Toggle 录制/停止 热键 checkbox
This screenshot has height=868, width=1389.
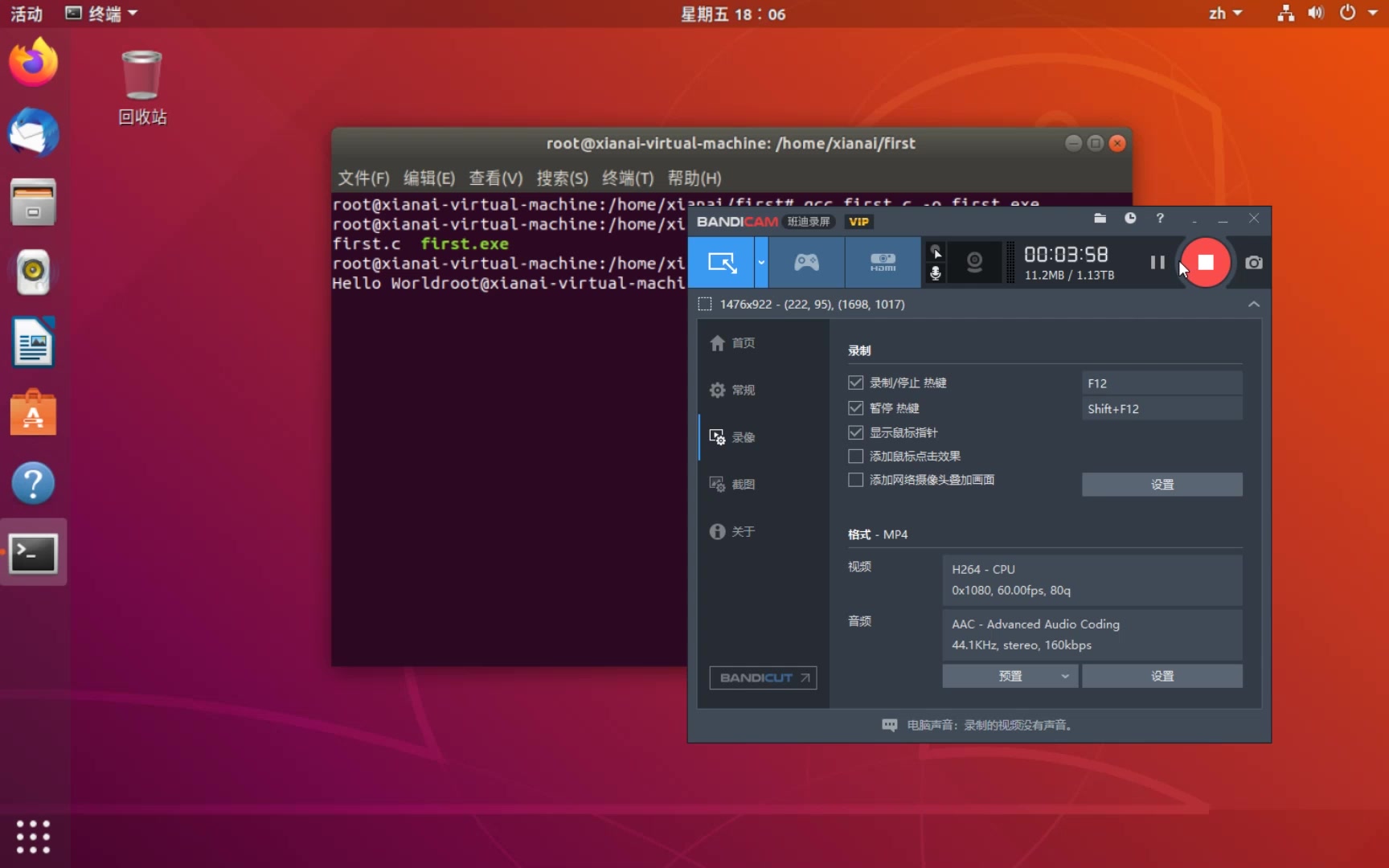855,383
